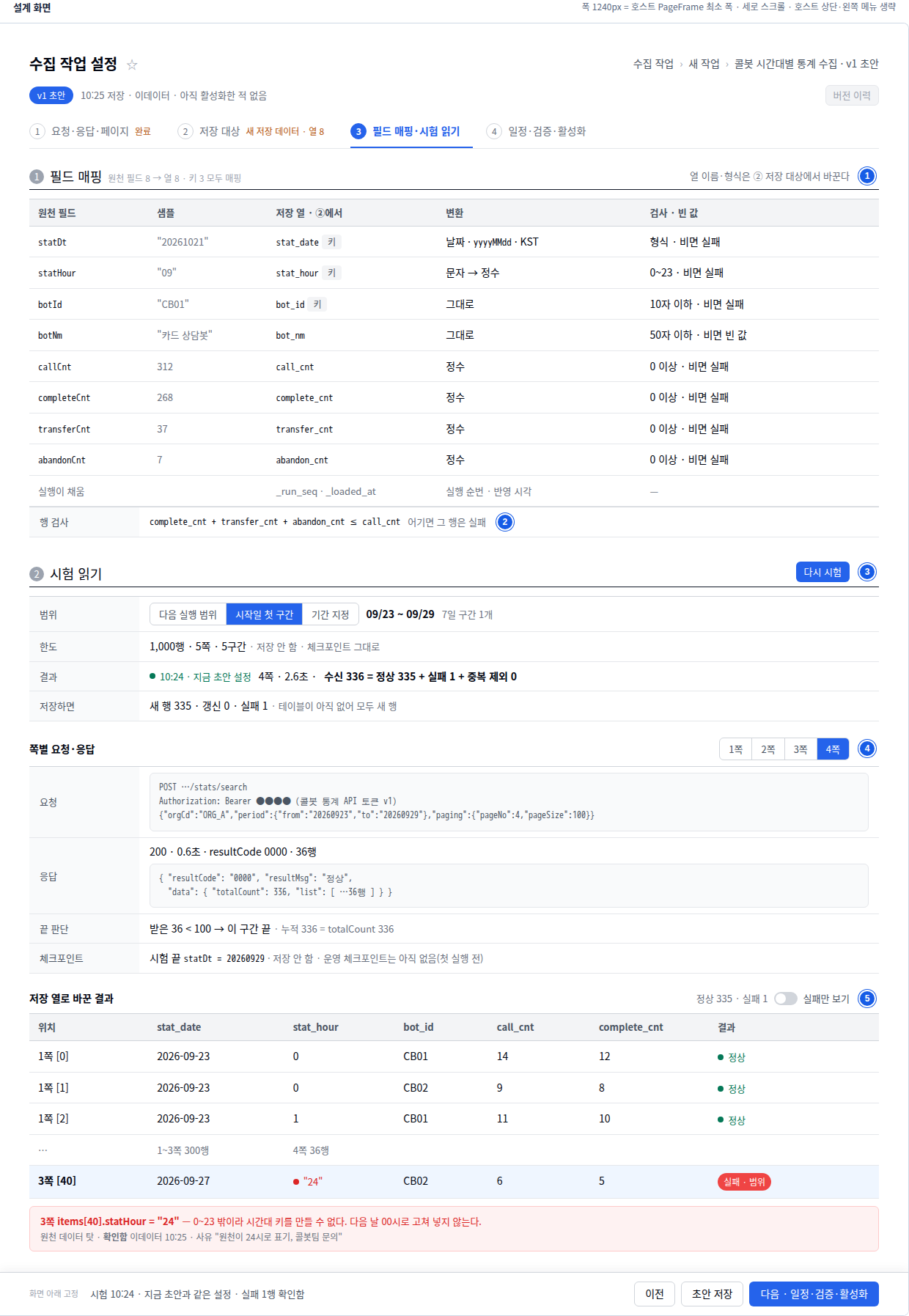
Task: Click 열 이름·형식은 ② 저장 대상에서 바꾼다 note
Action: pyautogui.click(x=769, y=176)
